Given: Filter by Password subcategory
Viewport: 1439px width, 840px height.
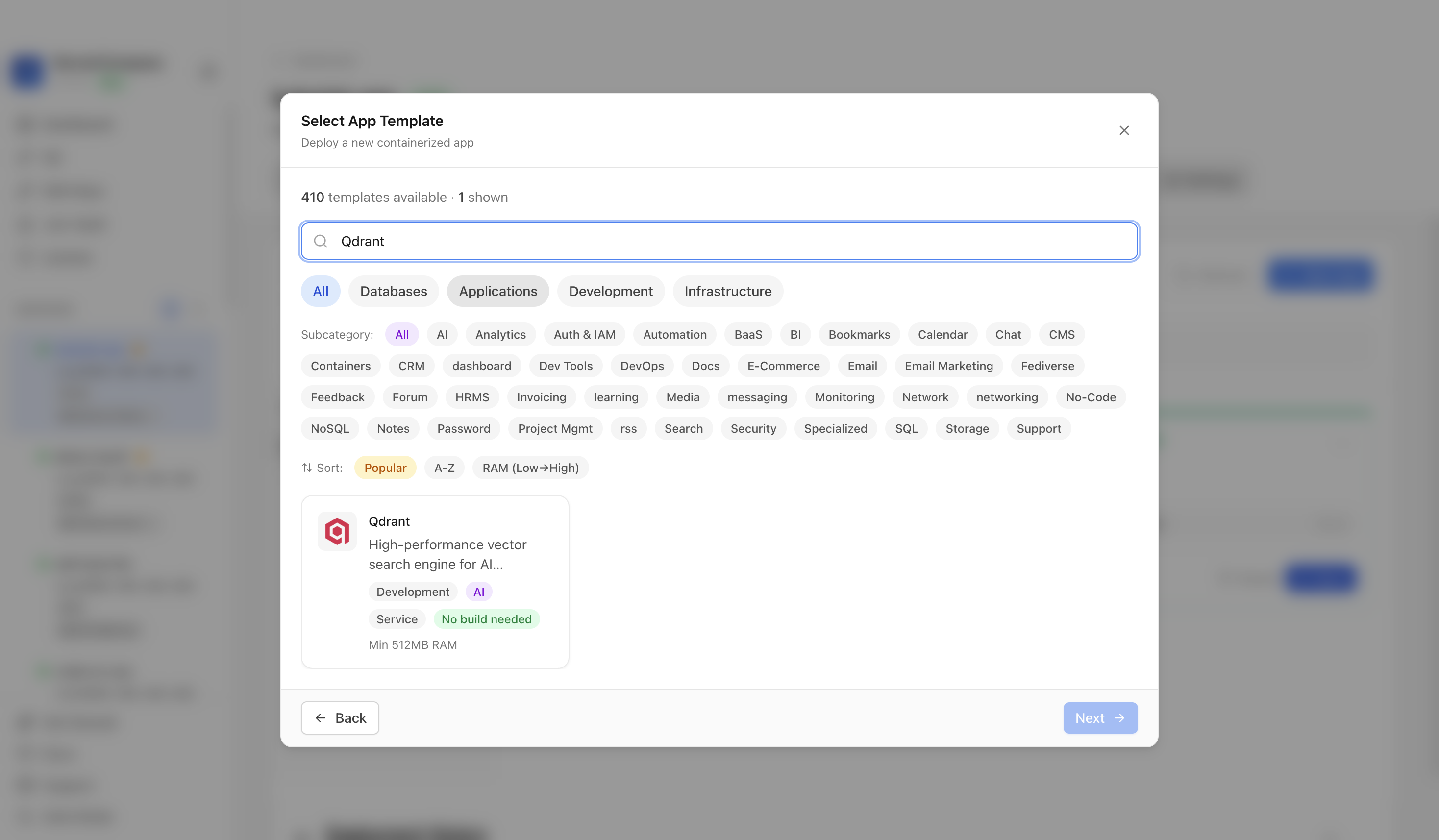Looking at the screenshot, I should (x=463, y=429).
